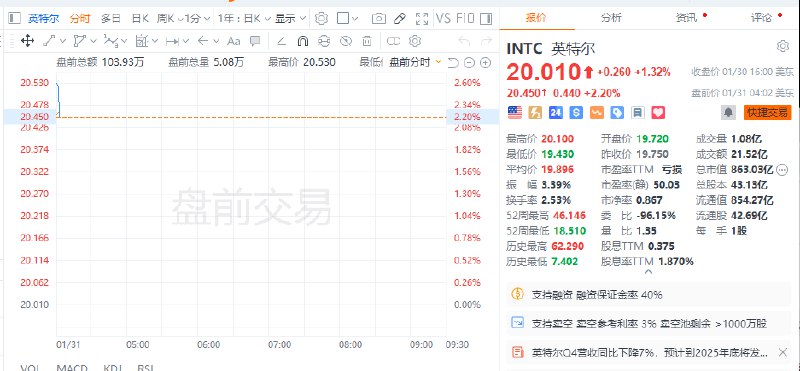Screen dimensions: 800x371
Task: Switch chart to fullscreen mode
Action: pos(422,19)
